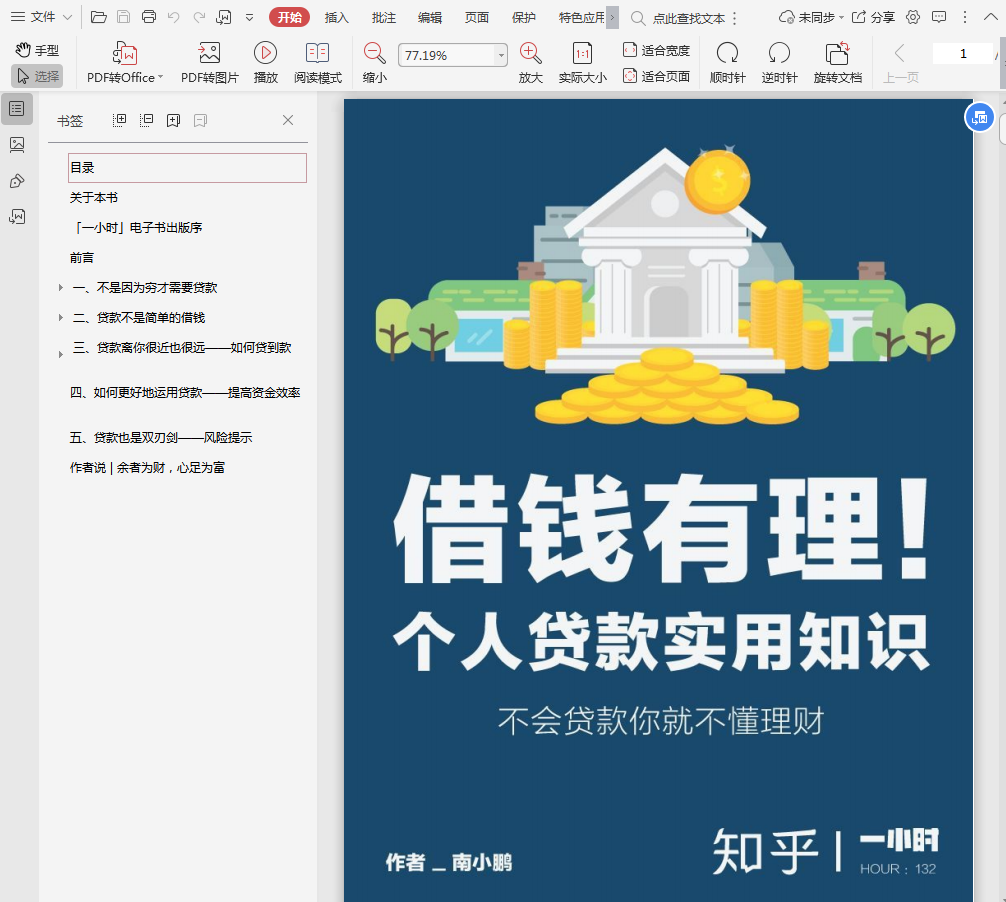Expand 二、贷款不是简单的借钱 bookmark
Screen dimensions: 1006x902
[x=60, y=318]
